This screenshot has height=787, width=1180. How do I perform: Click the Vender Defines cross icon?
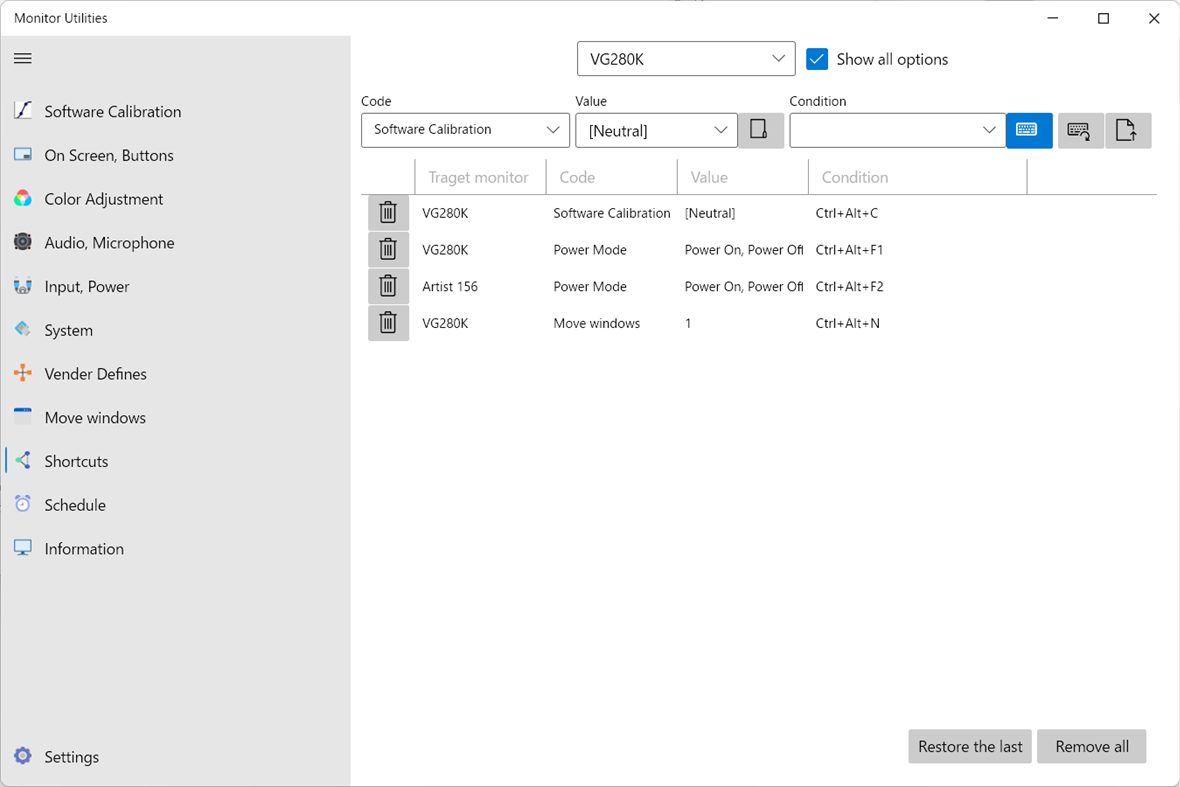(x=22, y=373)
